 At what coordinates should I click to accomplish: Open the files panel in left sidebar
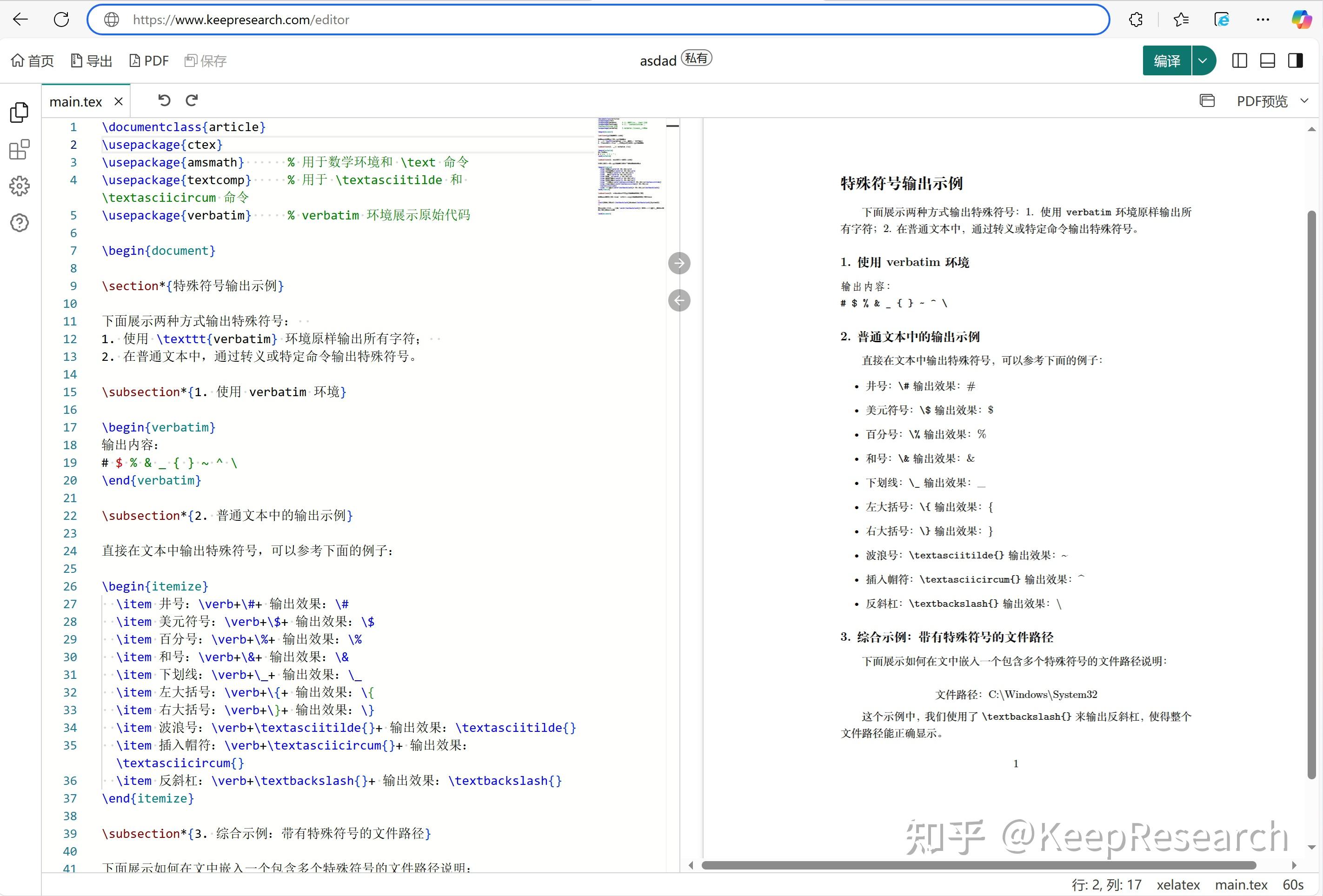tap(20, 112)
